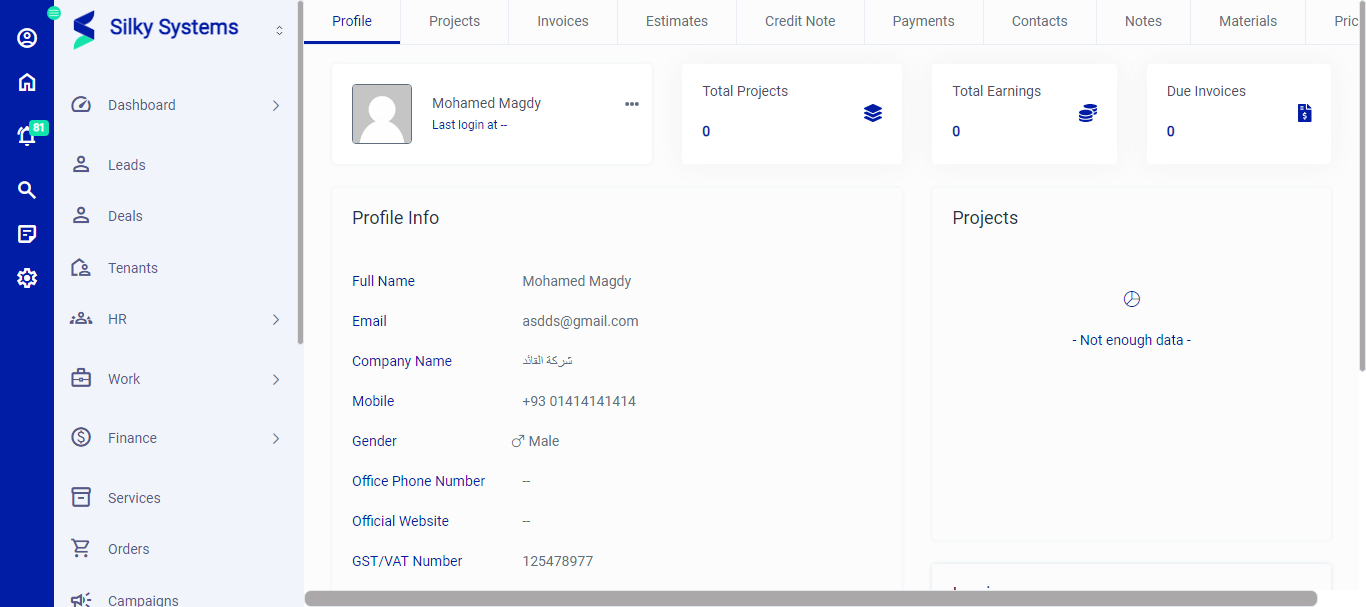Click the Total Projects layers icon
The height and width of the screenshot is (607, 1366).
pyautogui.click(x=873, y=113)
